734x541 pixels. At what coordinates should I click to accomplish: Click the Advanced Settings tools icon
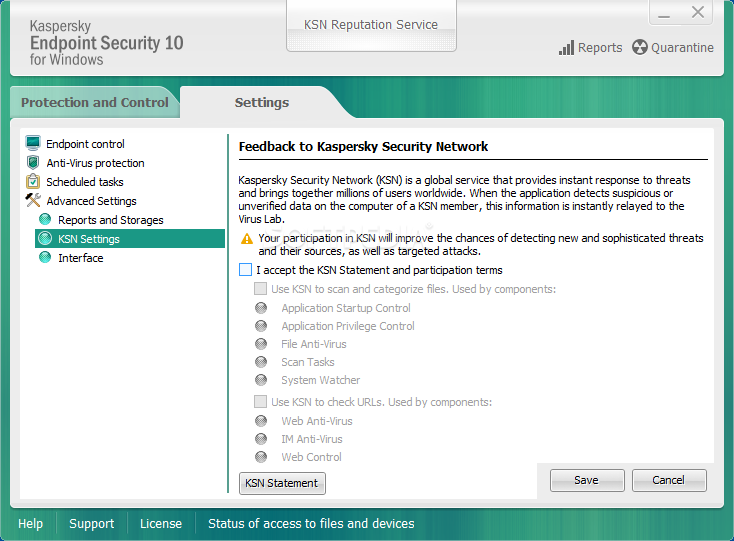(x=34, y=201)
